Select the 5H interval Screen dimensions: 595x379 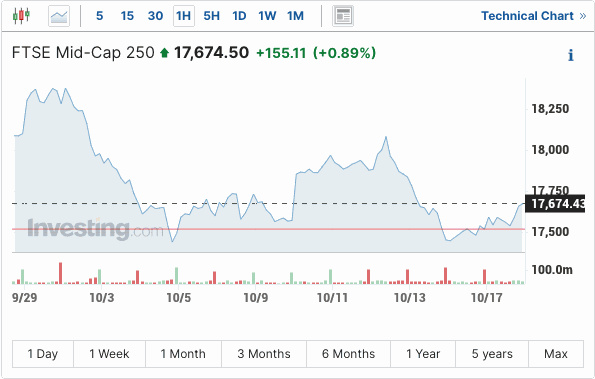tap(211, 16)
